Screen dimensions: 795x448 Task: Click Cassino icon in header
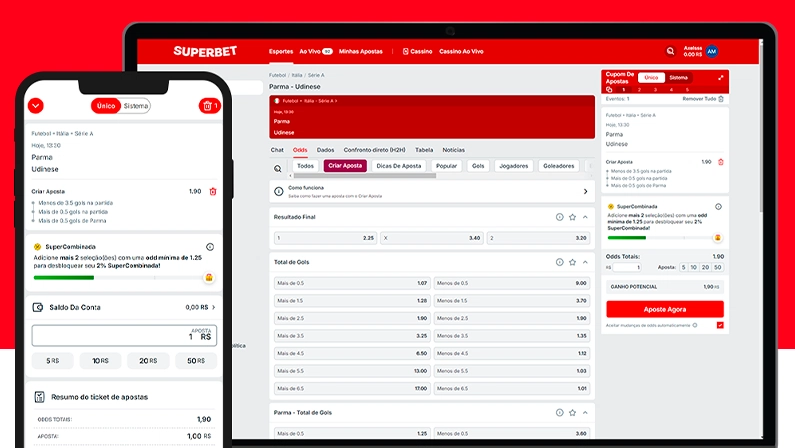tap(406, 52)
